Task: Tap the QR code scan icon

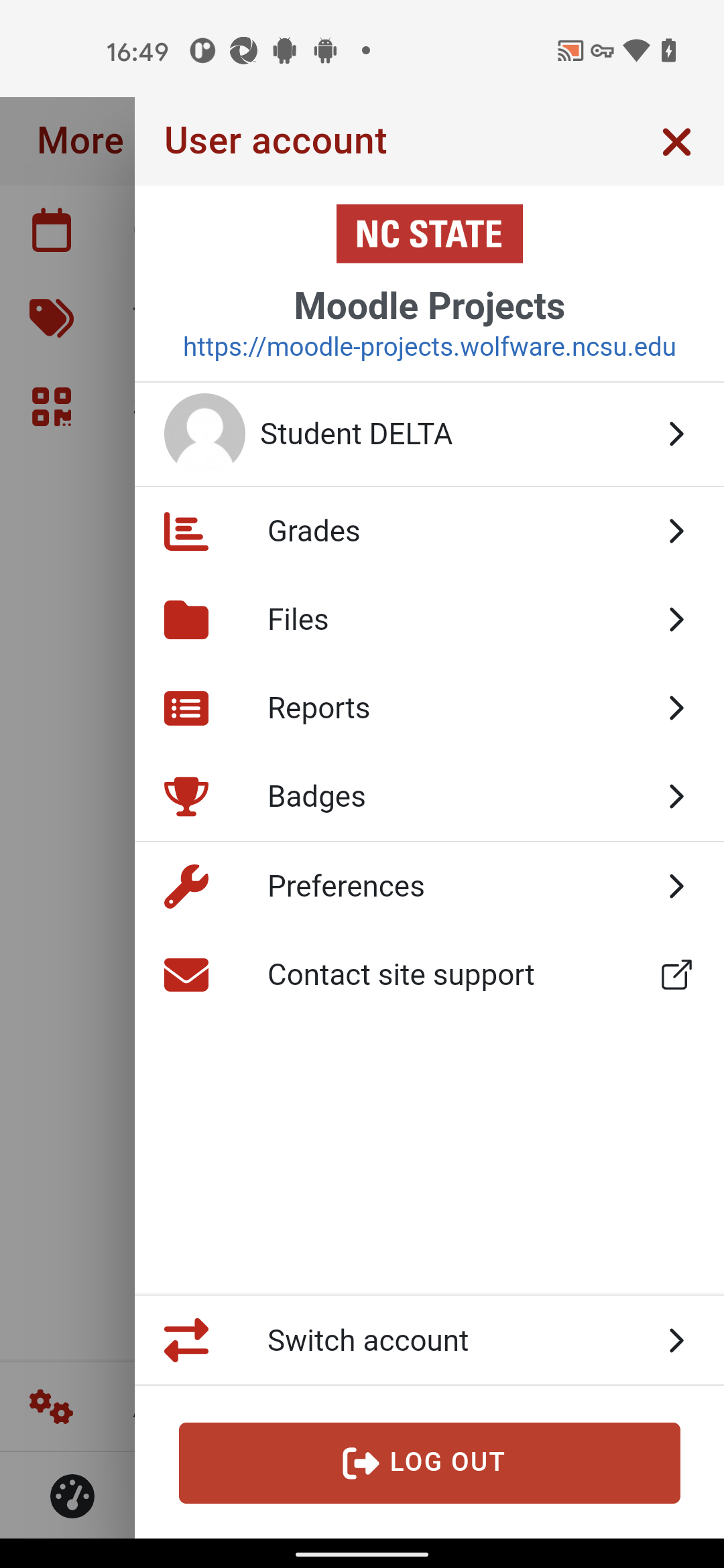Action: (52, 407)
